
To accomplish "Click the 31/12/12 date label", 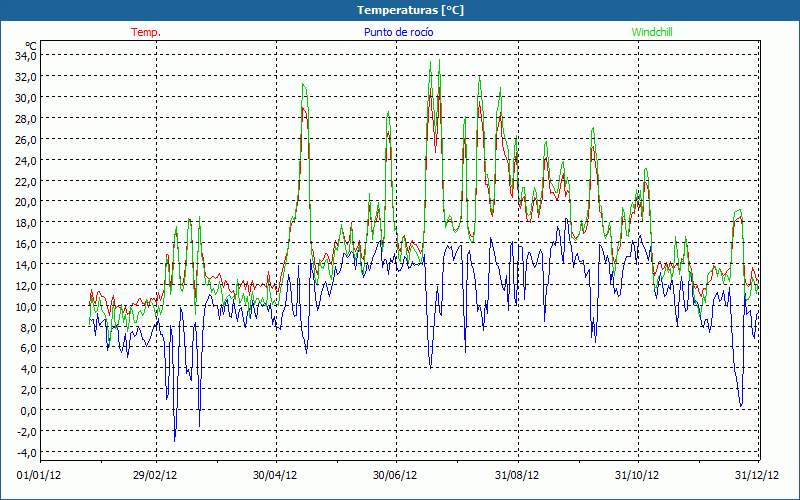I will tap(757, 475).
